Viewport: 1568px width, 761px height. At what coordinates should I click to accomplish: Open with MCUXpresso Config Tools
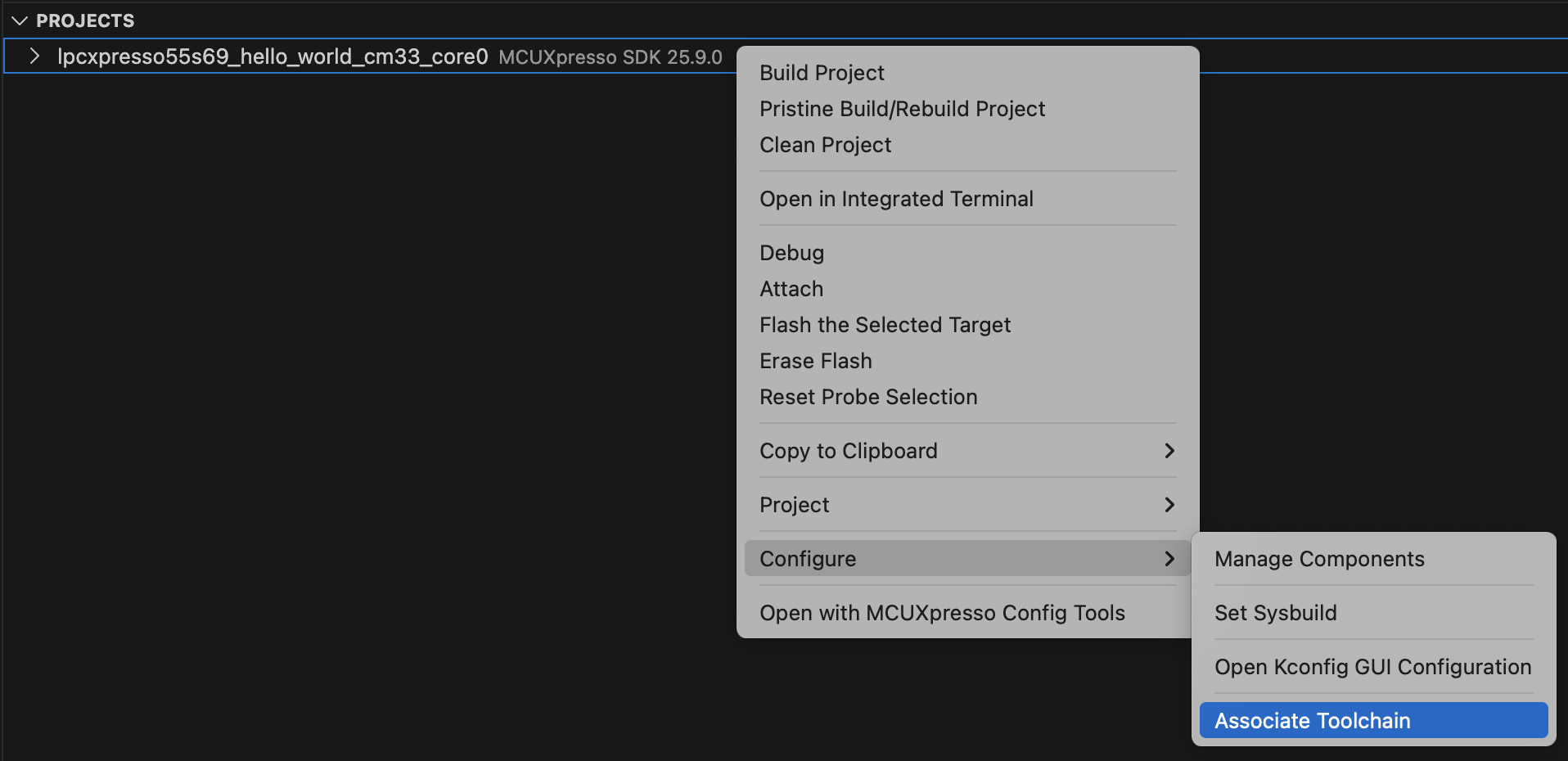point(942,613)
